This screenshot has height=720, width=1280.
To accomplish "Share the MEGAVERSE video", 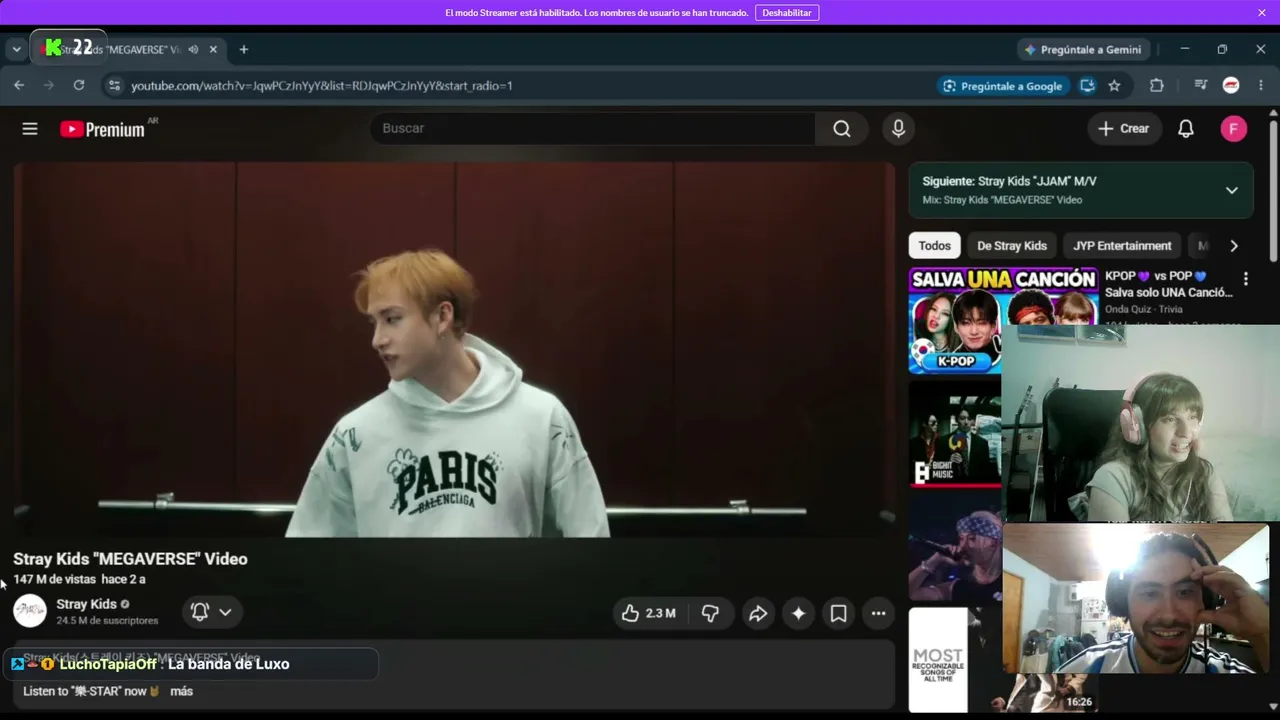I will pyautogui.click(x=758, y=613).
